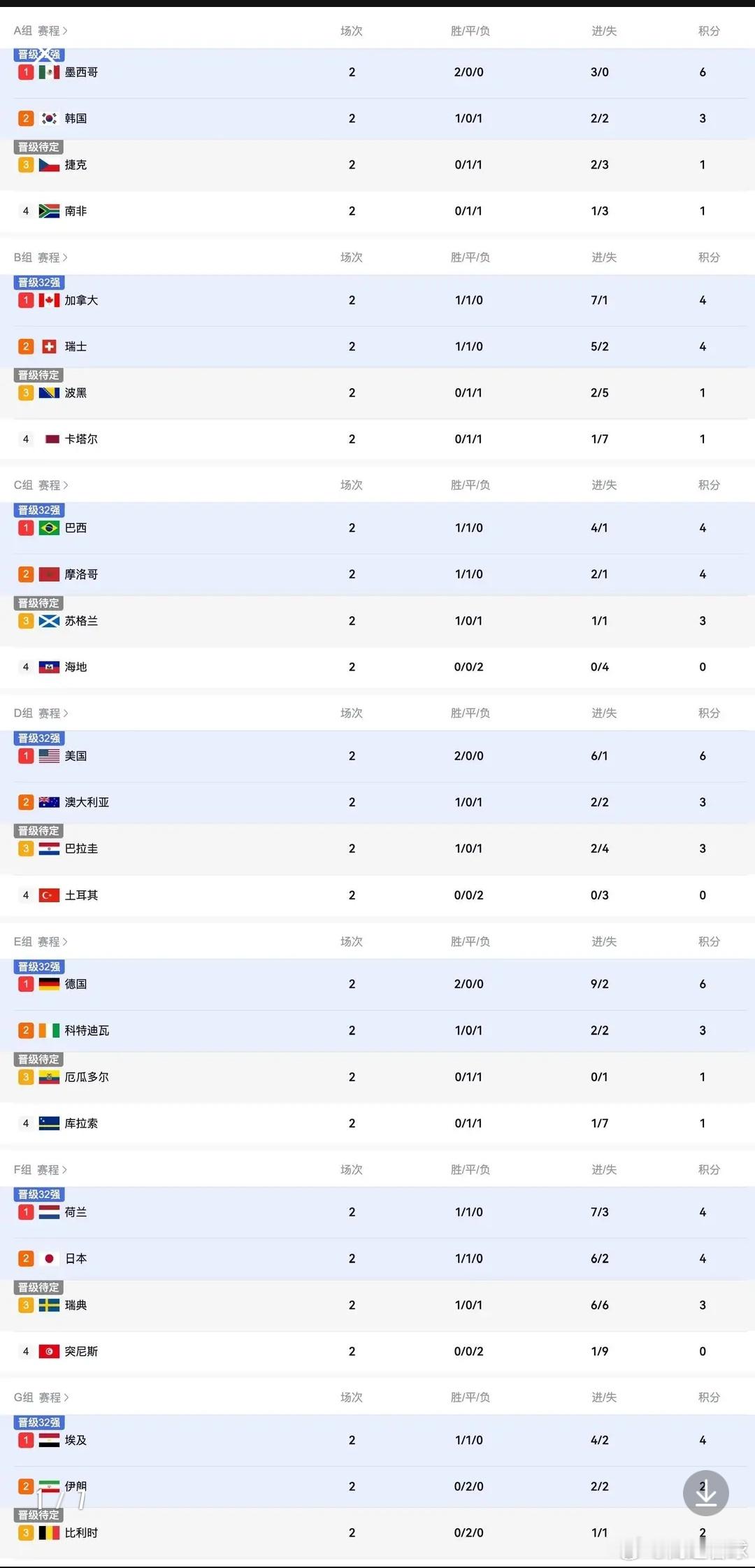The height and width of the screenshot is (1568, 755).
Task: Click the Sweden flag icon
Action: click(x=49, y=1304)
